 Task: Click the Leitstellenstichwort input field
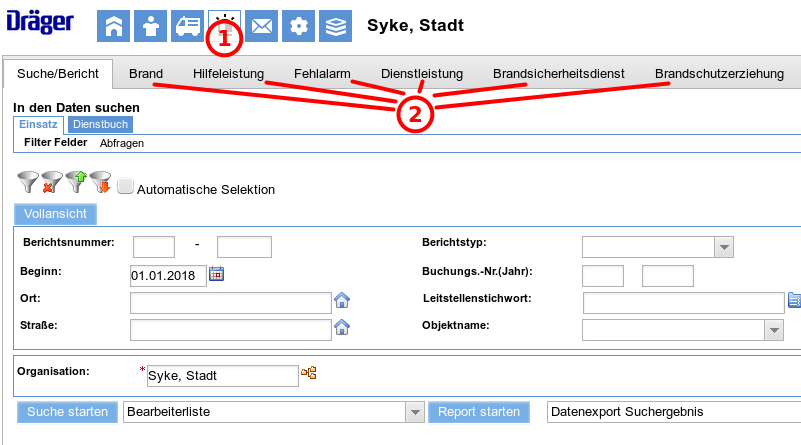coord(683,302)
